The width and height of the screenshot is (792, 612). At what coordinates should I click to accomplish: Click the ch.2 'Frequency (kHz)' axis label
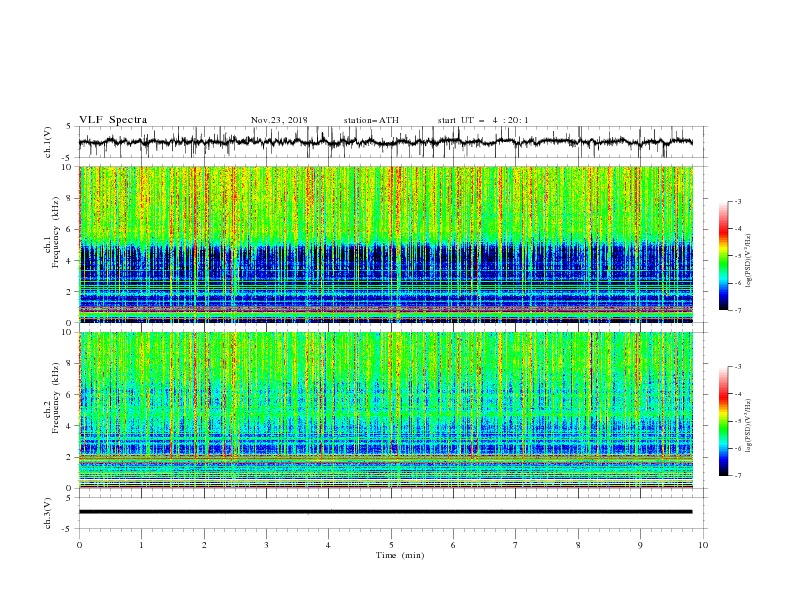pyautogui.click(x=56, y=398)
